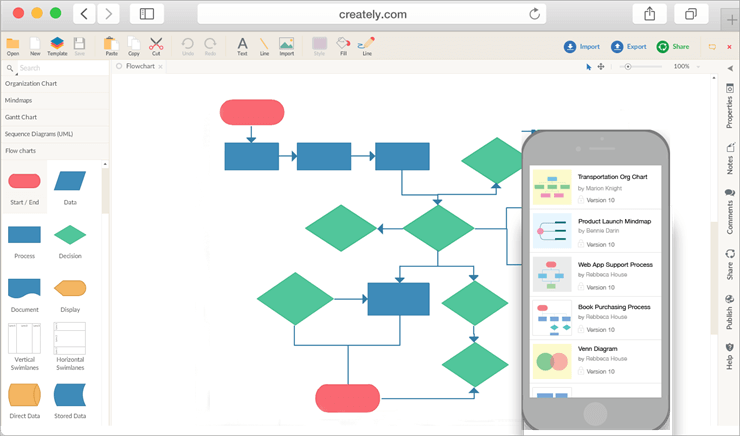Open the Style tool
This screenshot has width=740, height=436.
pyautogui.click(x=320, y=46)
